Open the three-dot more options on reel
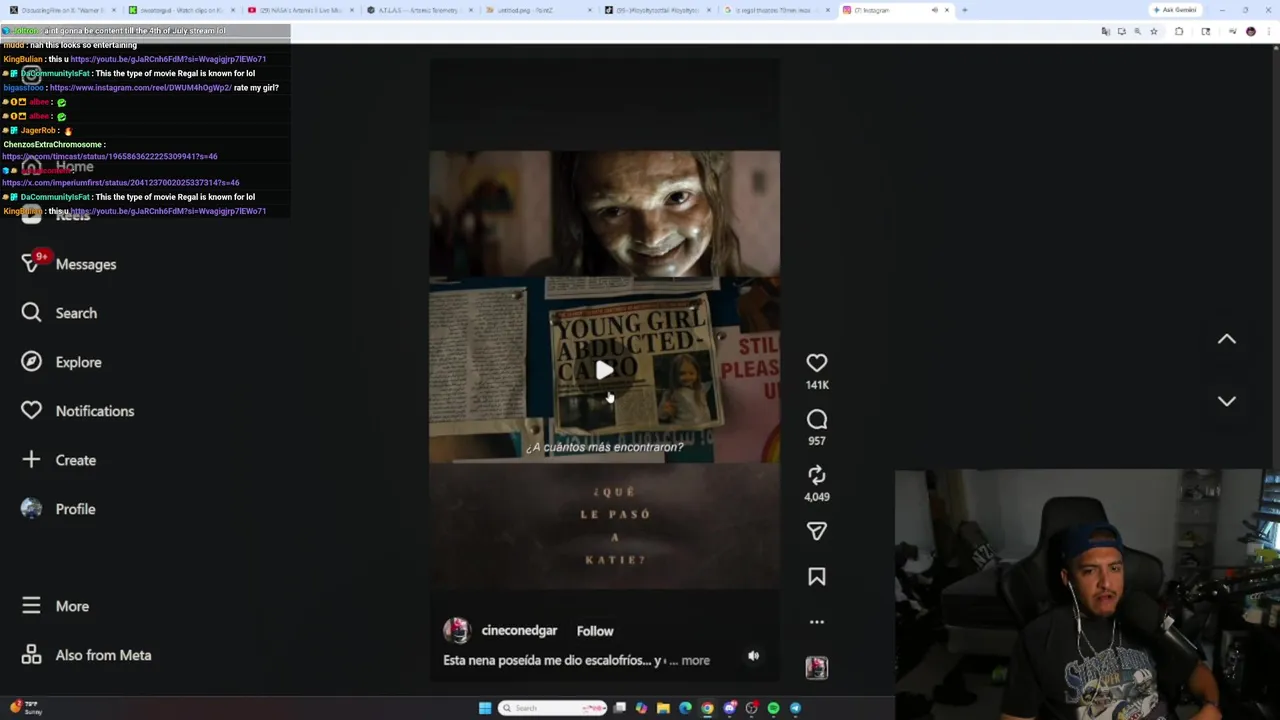Viewport: 1280px width, 720px height. click(x=817, y=622)
